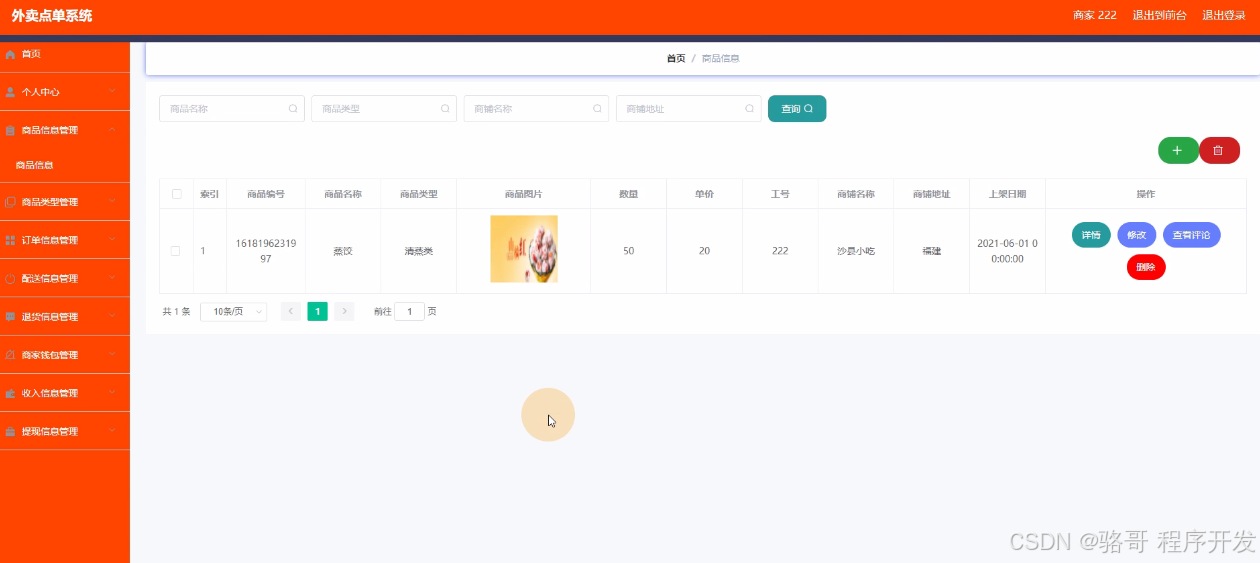This screenshot has width=1260, height=563.
Task: Click 退出到前台 in the top bar
Action: point(1159,15)
